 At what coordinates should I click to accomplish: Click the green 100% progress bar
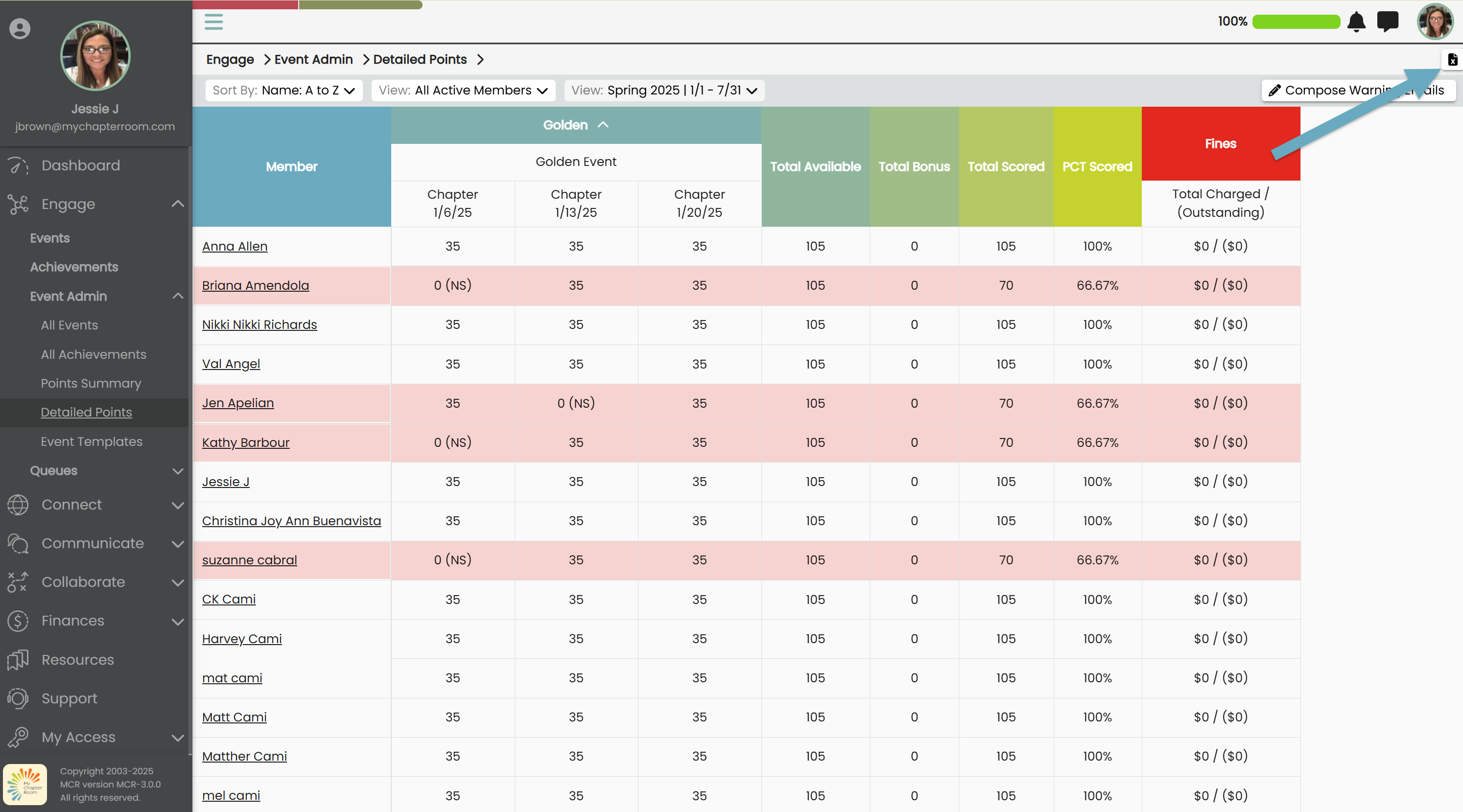[x=1296, y=22]
